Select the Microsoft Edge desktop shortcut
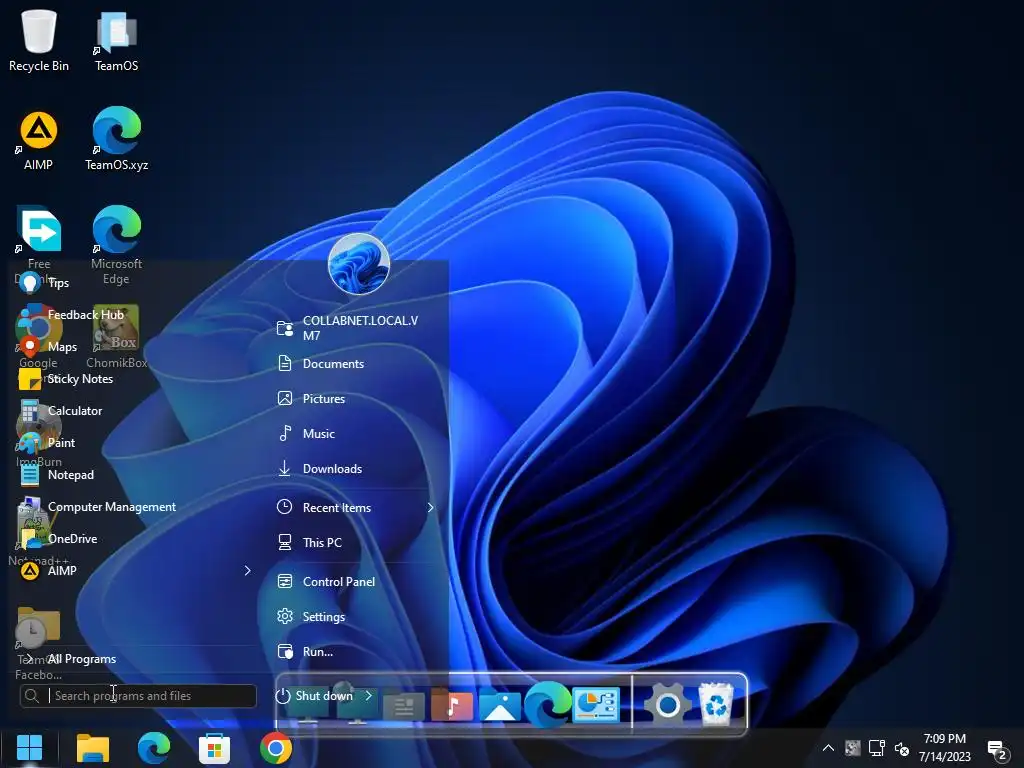This screenshot has height=768, width=1024. pos(116,245)
